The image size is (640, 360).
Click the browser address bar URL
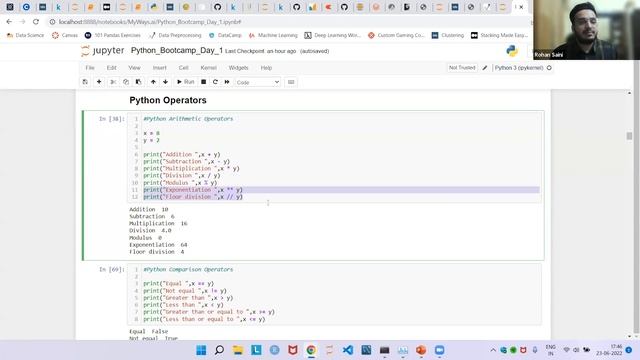click(150, 22)
